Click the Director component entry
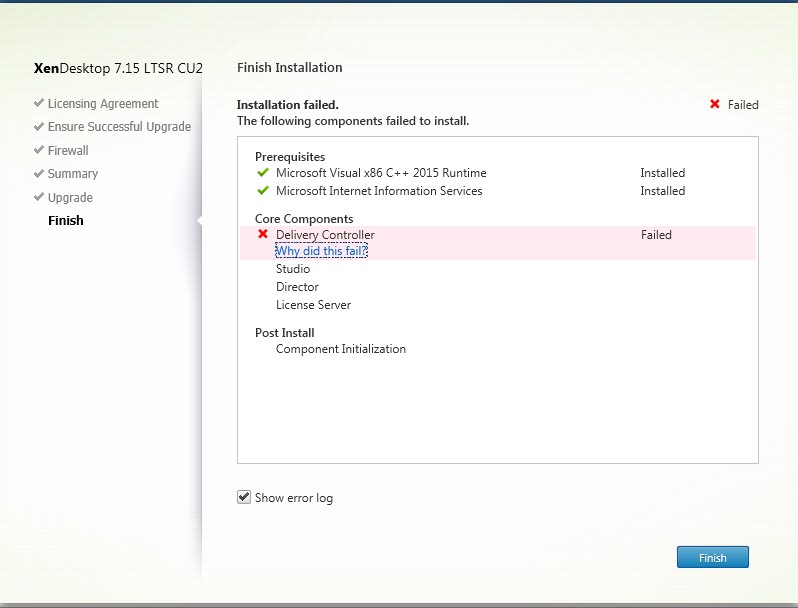Viewport: 798px width, 608px height. (297, 287)
